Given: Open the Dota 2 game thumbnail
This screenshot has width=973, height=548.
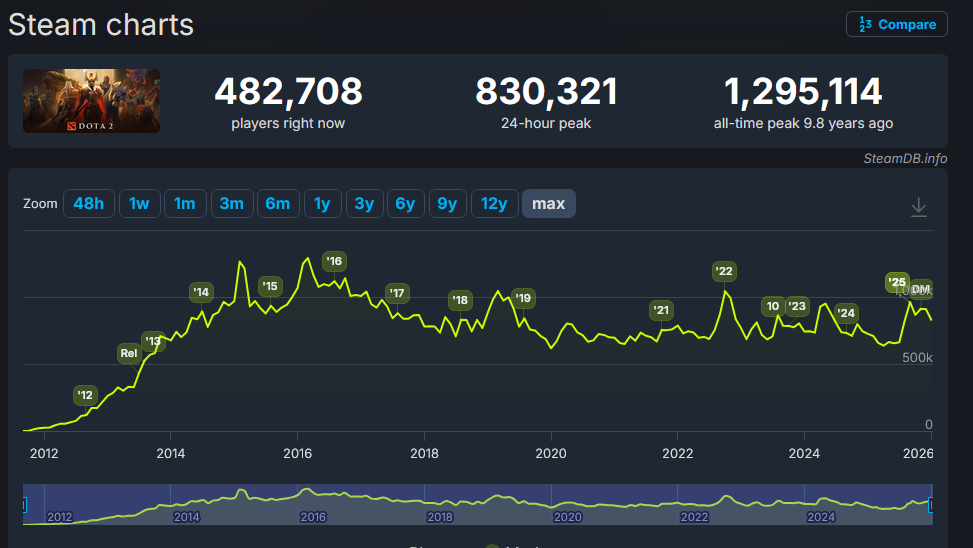Looking at the screenshot, I should tap(92, 101).
